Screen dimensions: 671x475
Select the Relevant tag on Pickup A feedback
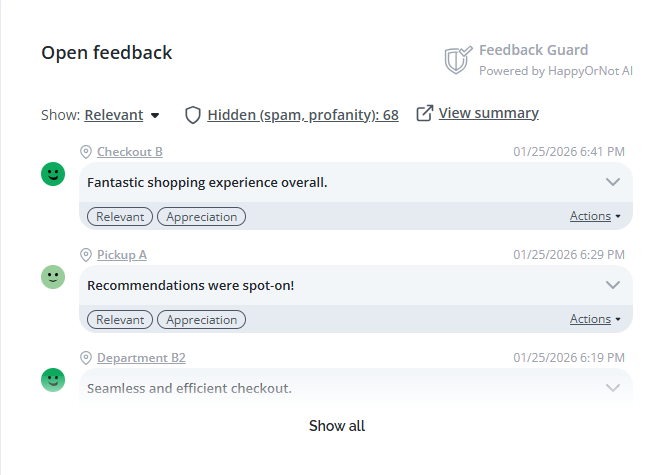pos(120,320)
